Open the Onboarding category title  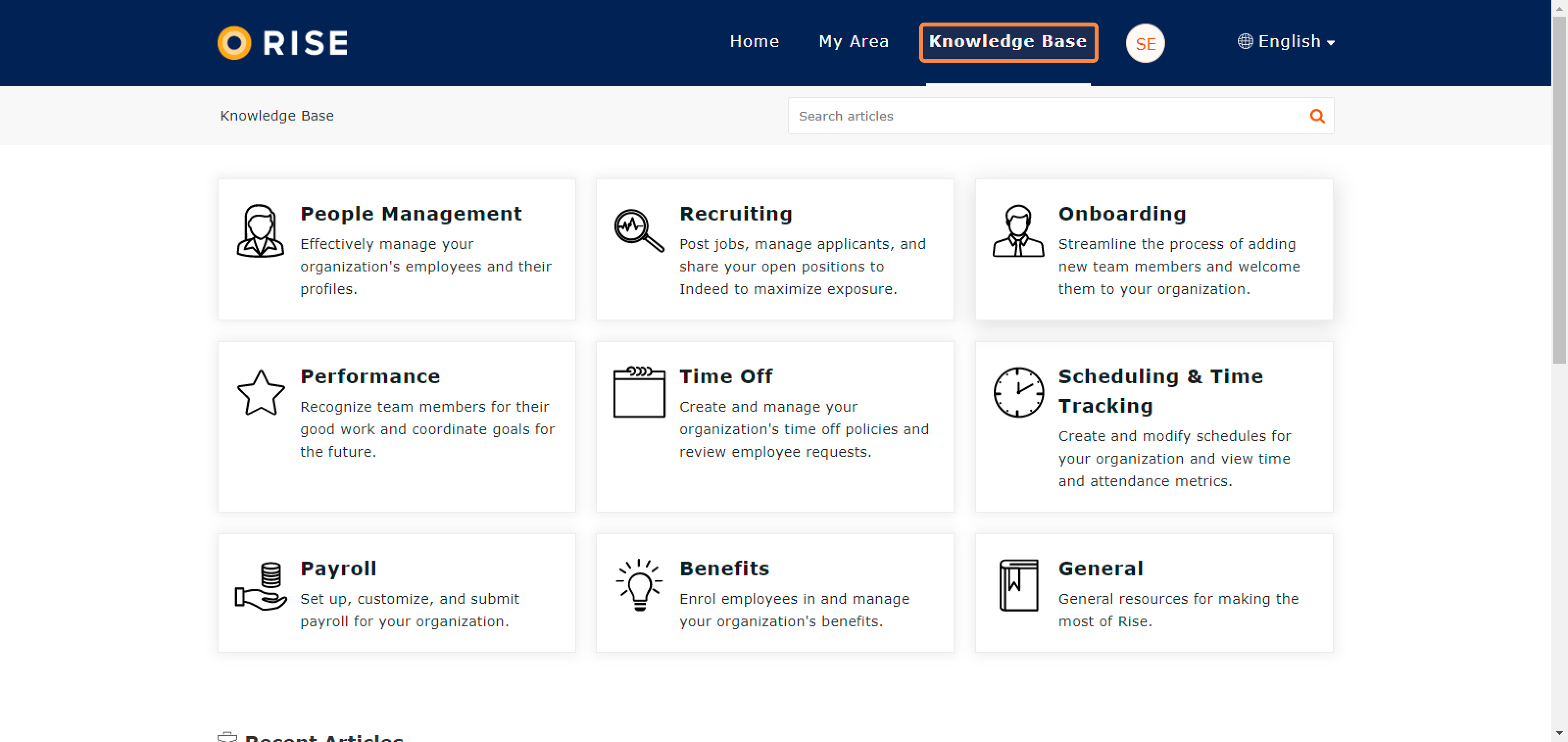(x=1122, y=214)
